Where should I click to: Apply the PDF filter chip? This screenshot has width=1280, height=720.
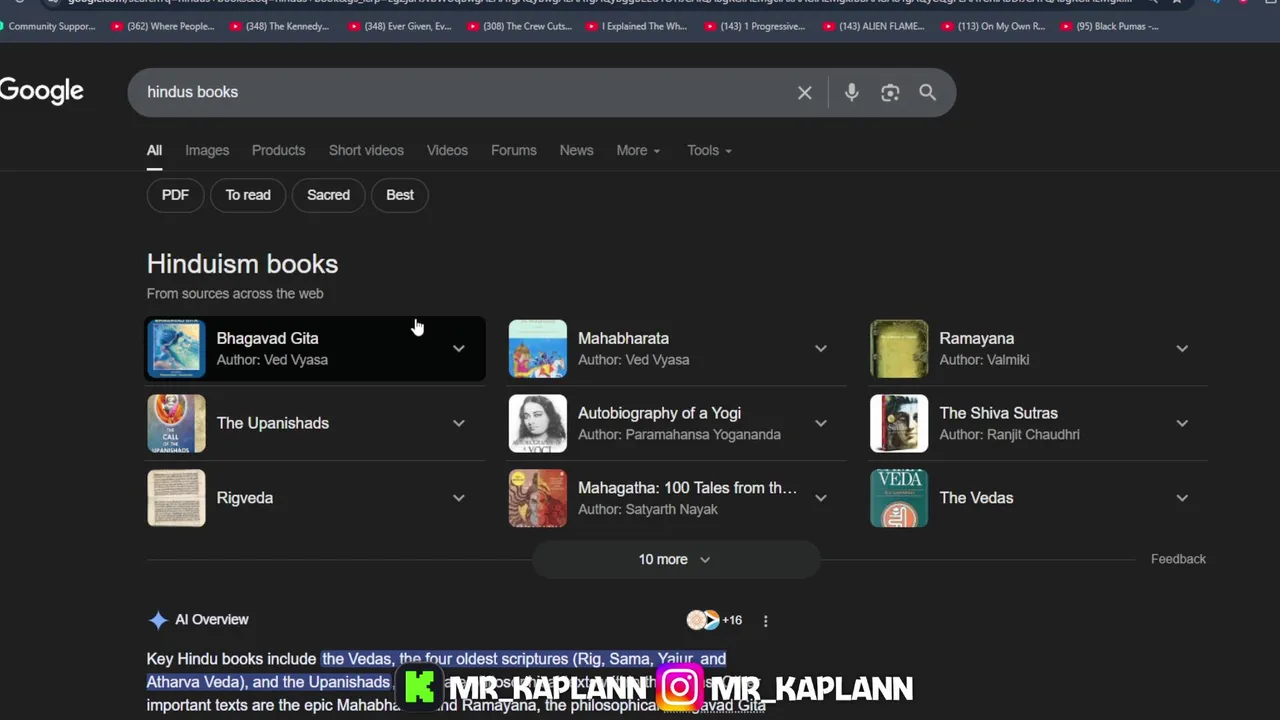click(175, 195)
